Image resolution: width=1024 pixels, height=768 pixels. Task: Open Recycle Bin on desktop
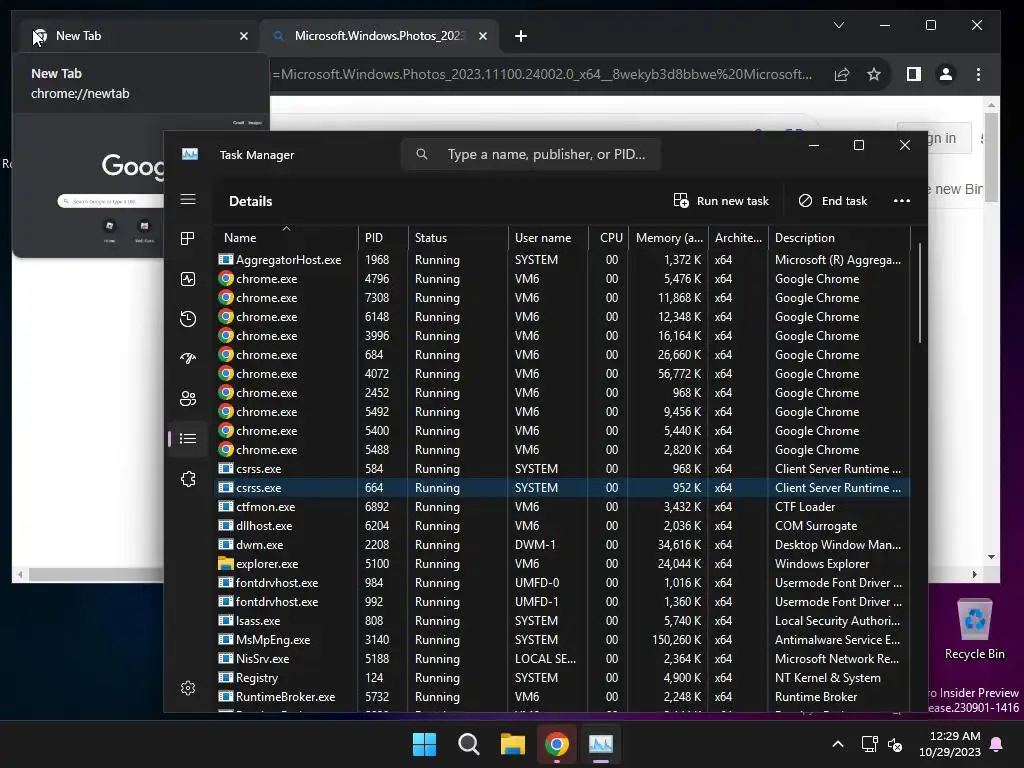[x=974, y=630]
